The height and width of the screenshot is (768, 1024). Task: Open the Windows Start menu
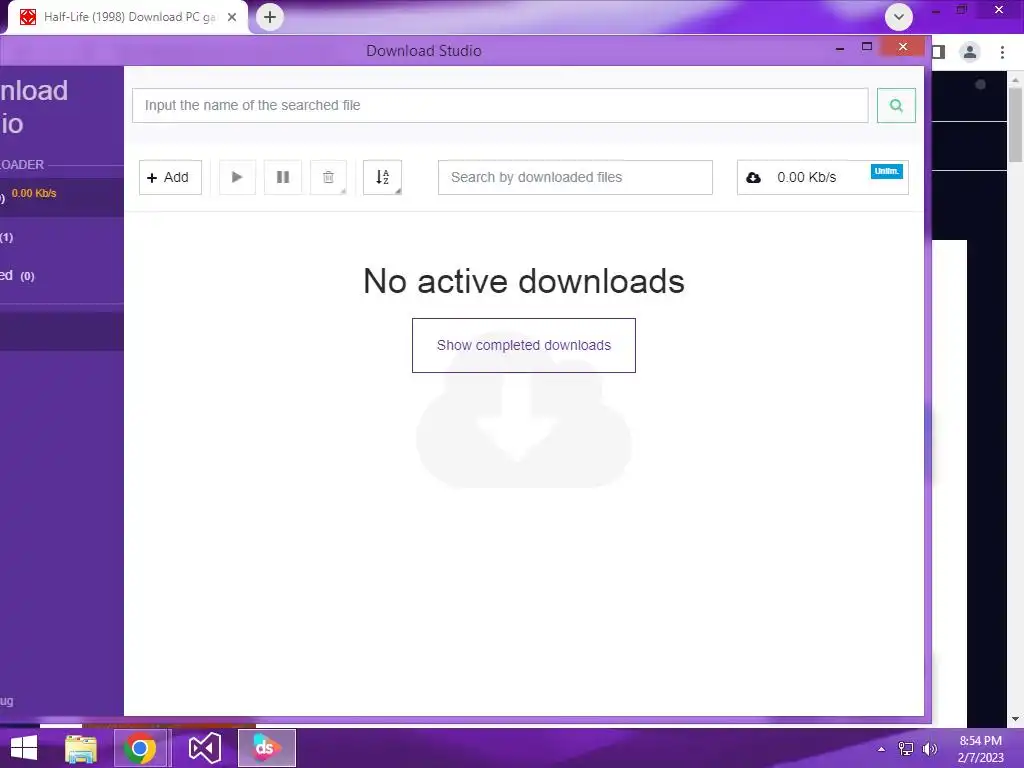(24, 748)
